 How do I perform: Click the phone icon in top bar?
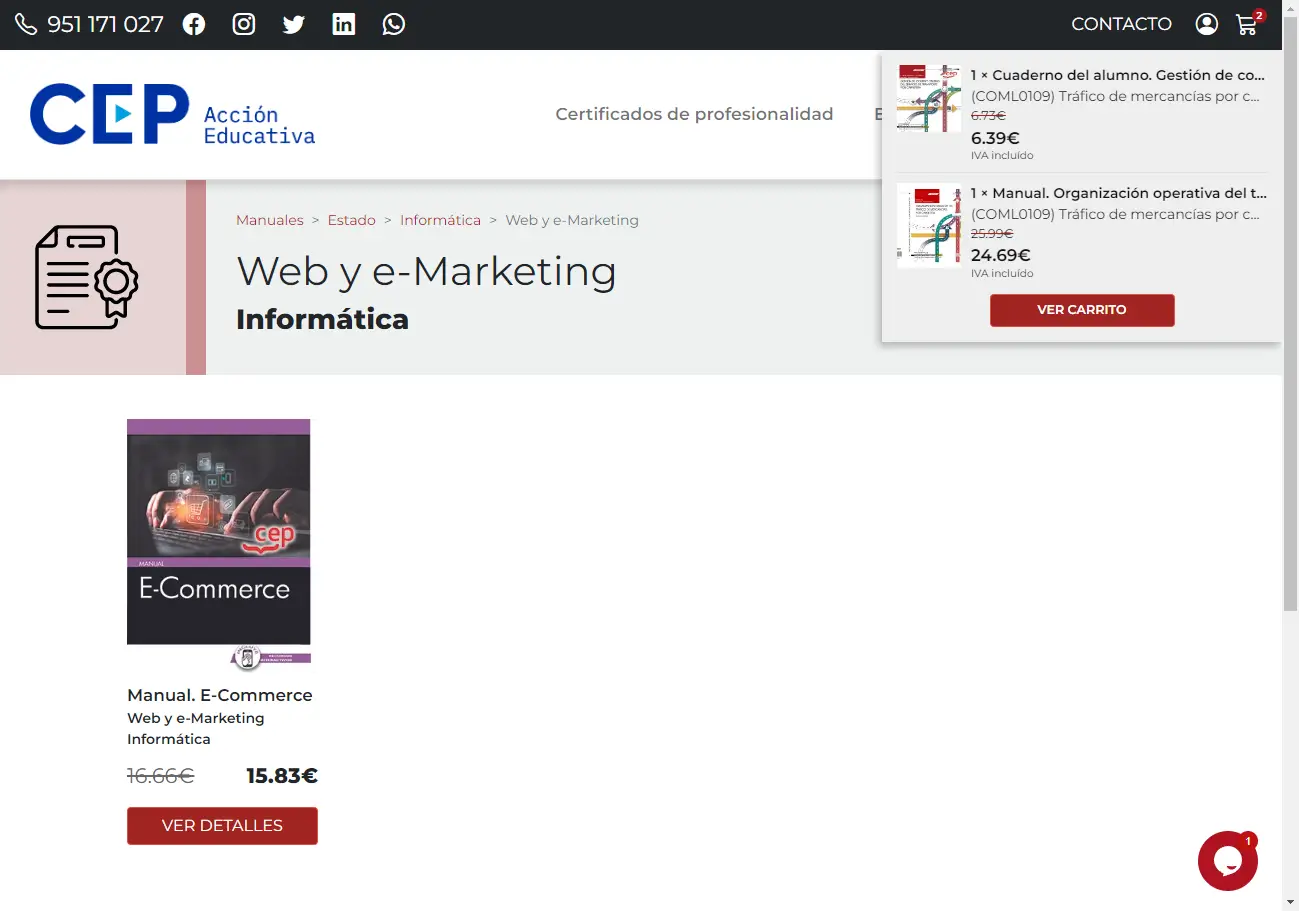(26, 25)
